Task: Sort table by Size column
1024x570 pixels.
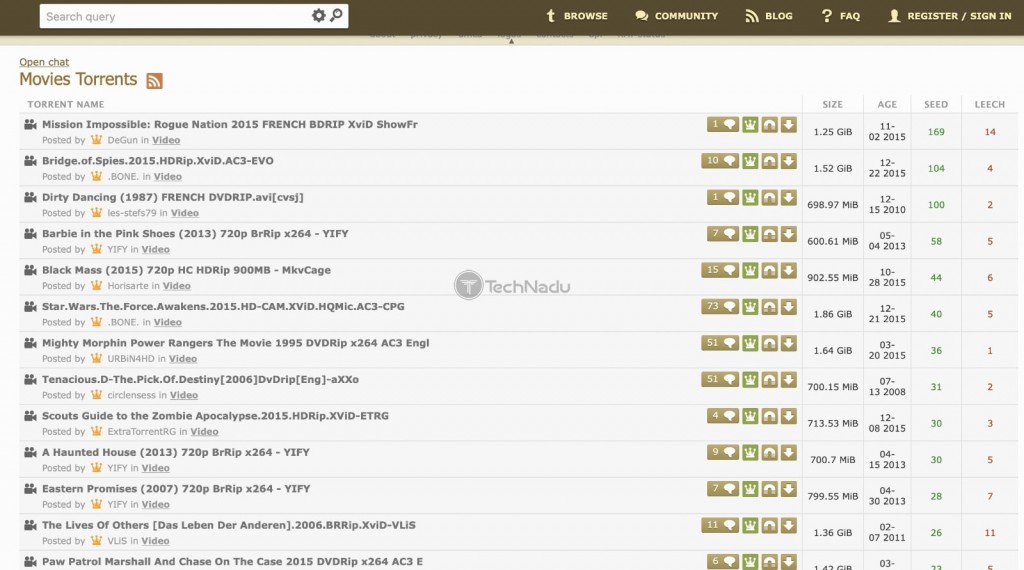Action: [x=832, y=104]
